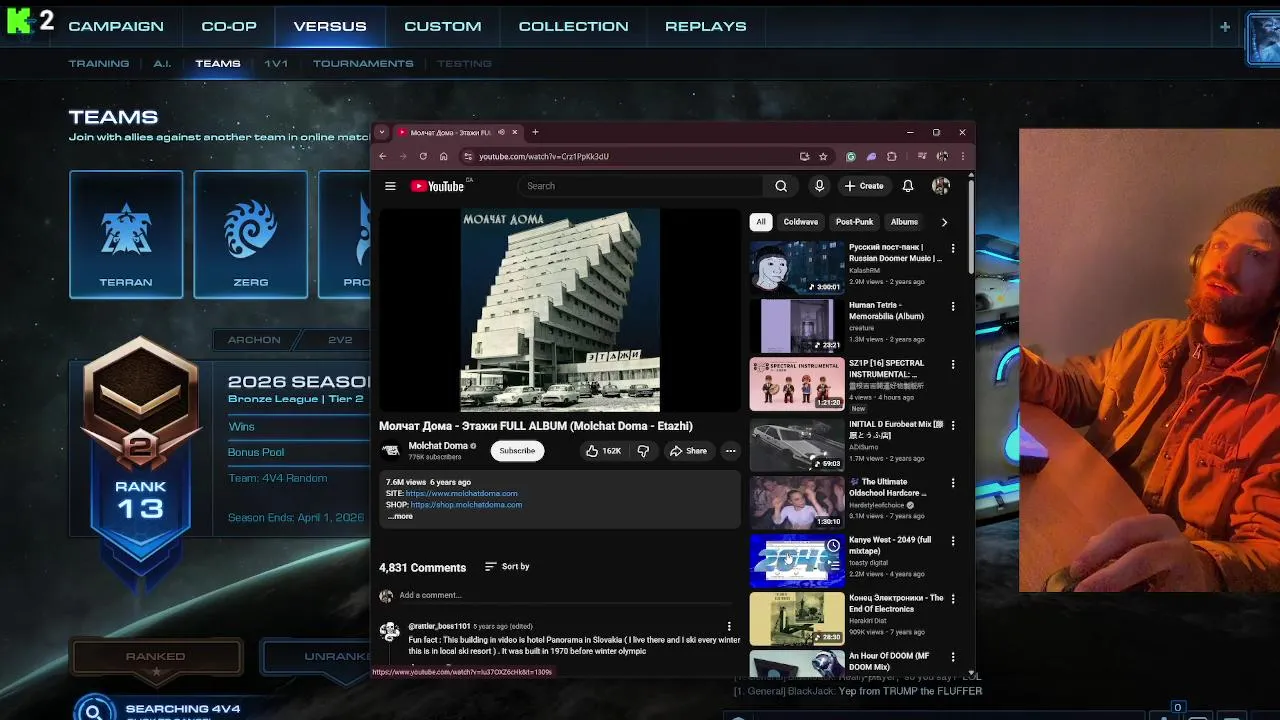Dislike the Molchat Doma video

click(x=643, y=451)
